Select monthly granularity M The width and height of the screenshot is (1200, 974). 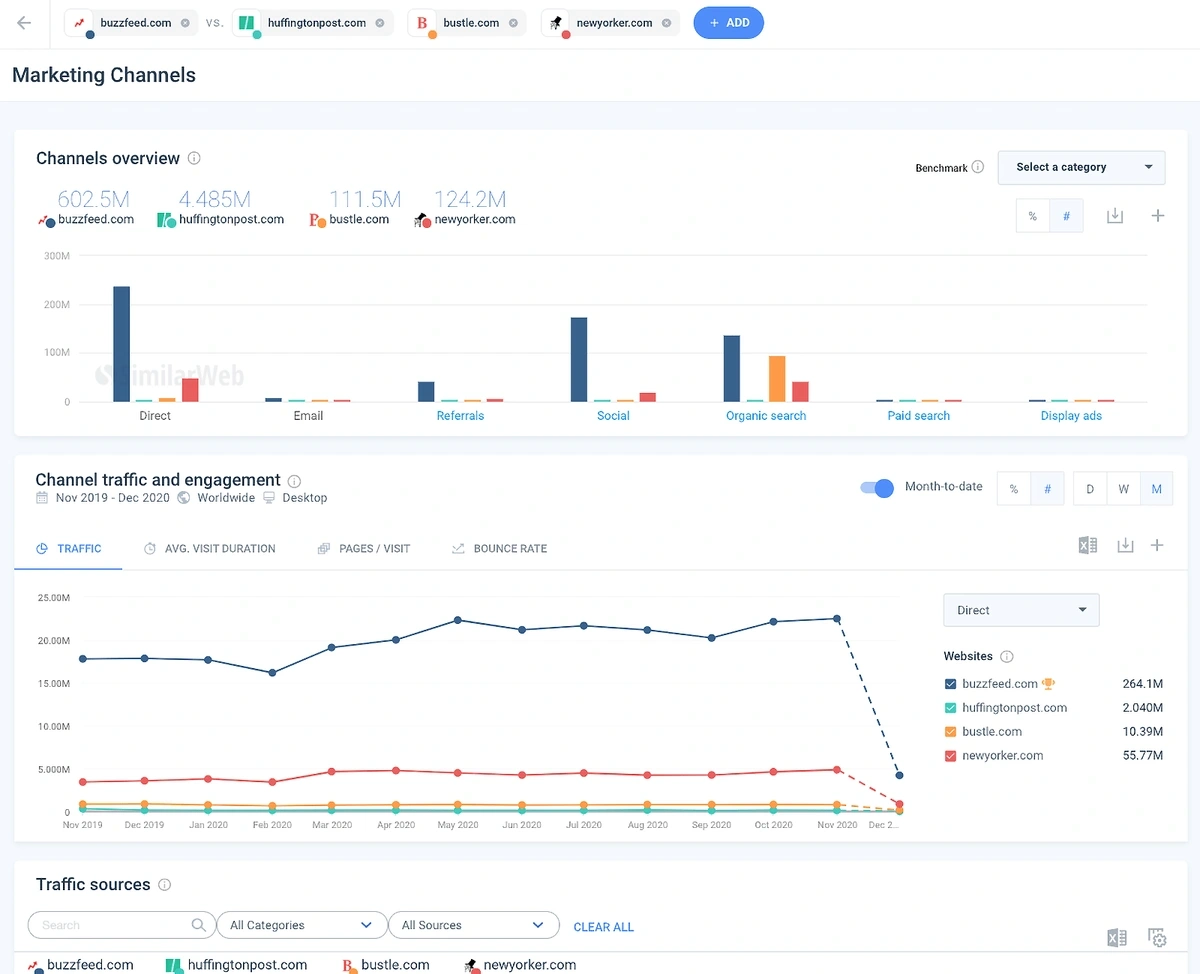tap(1156, 489)
